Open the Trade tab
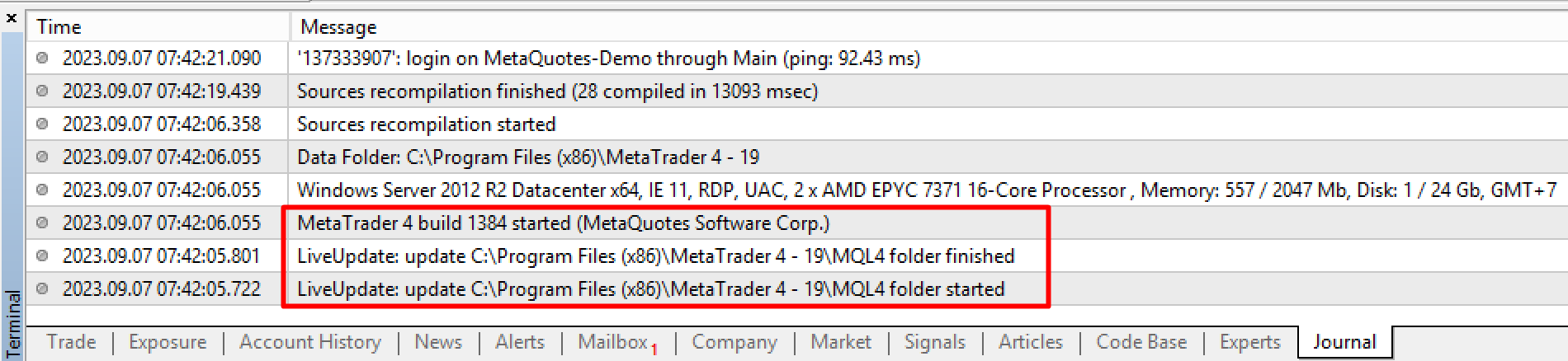1568x361 pixels. [x=71, y=342]
